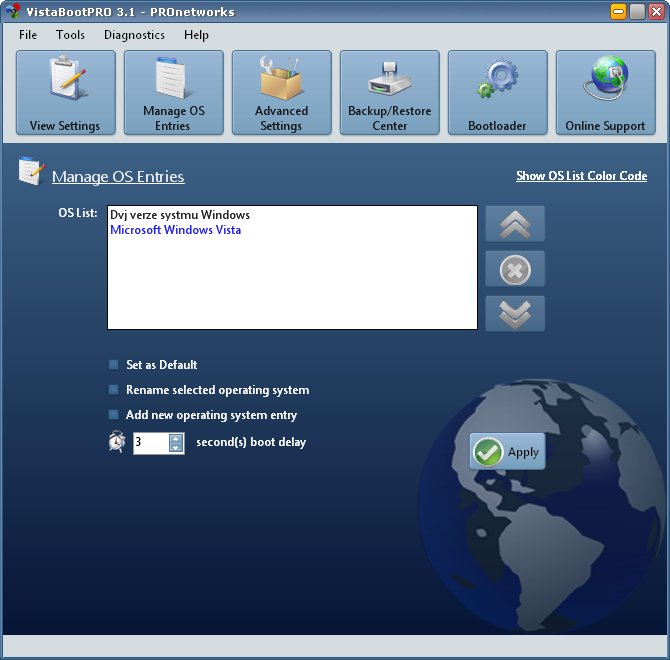
Task: Show OS List Color Code link
Action: [581, 176]
